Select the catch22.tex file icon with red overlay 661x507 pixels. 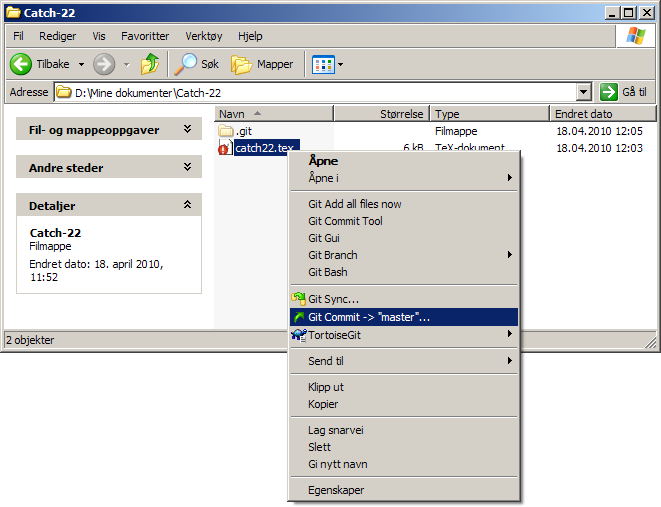pyautogui.click(x=225, y=148)
